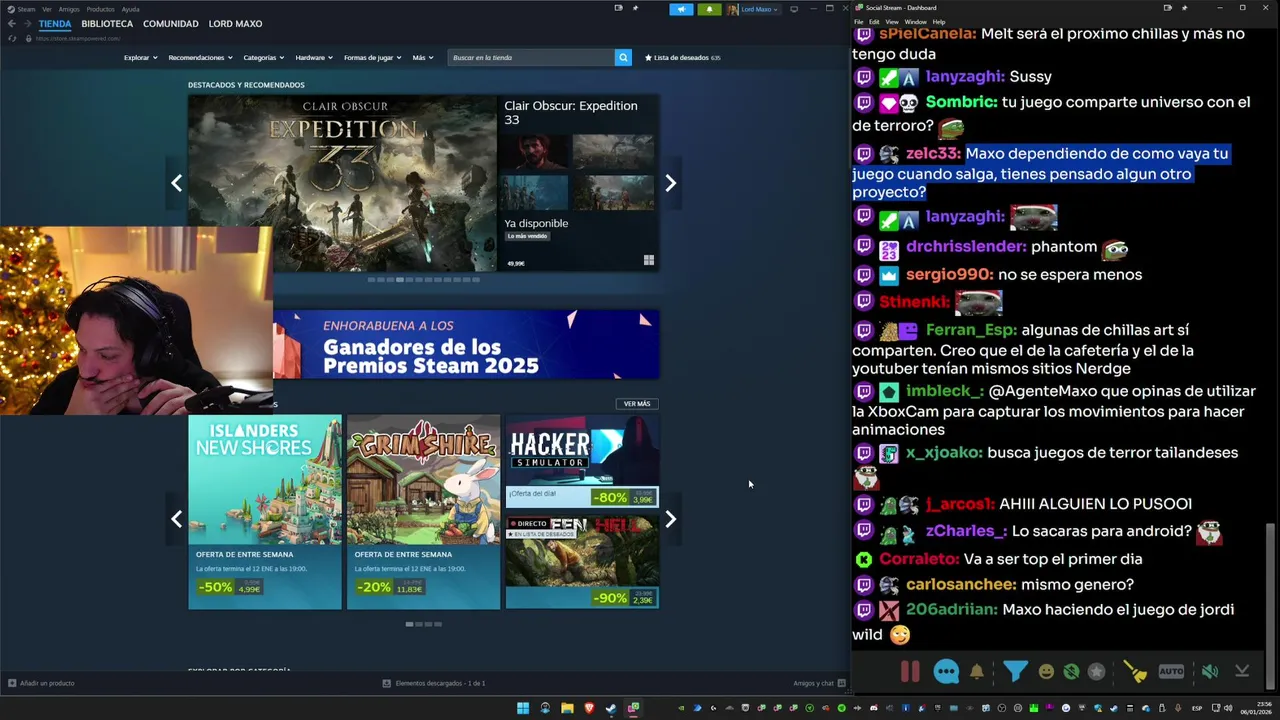Click the smiley emoji icon in Social Stream
1280x720 pixels.
(1046, 672)
